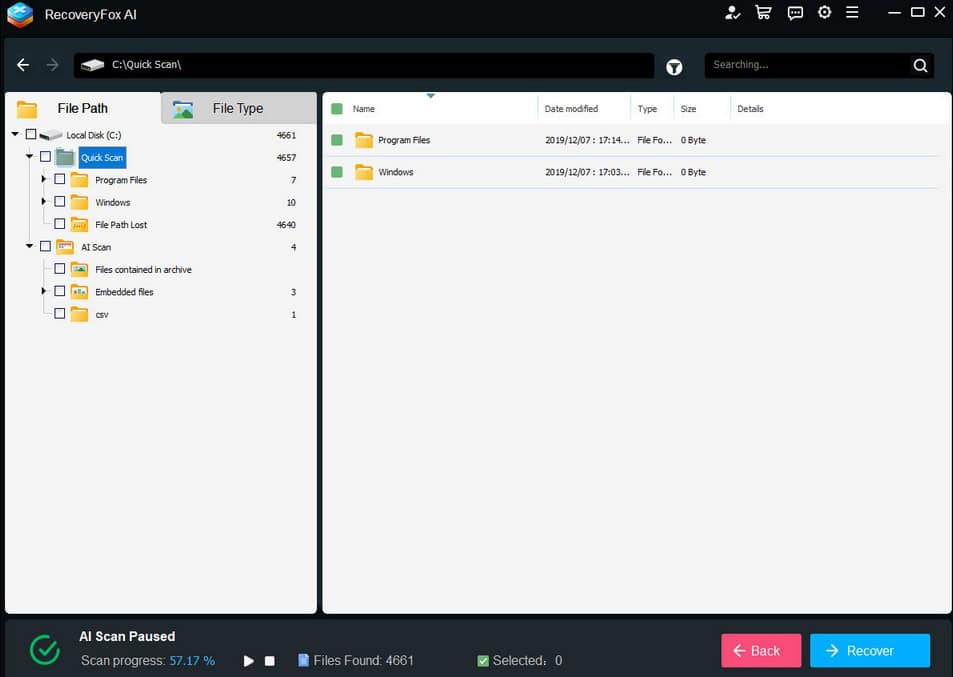
Task: Click the search magnifier icon
Action: [x=920, y=66]
